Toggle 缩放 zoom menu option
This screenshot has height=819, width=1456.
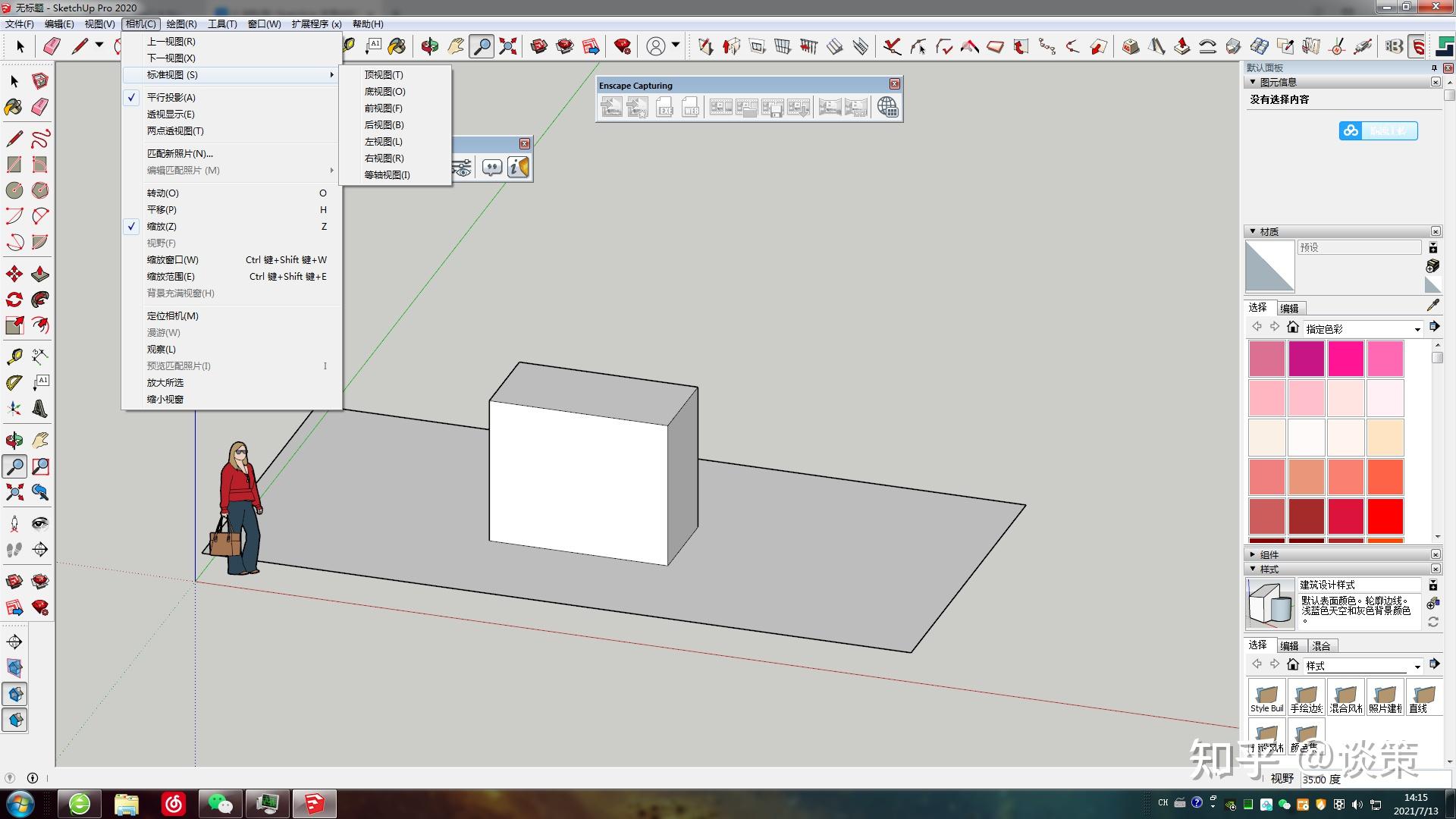[162, 226]
